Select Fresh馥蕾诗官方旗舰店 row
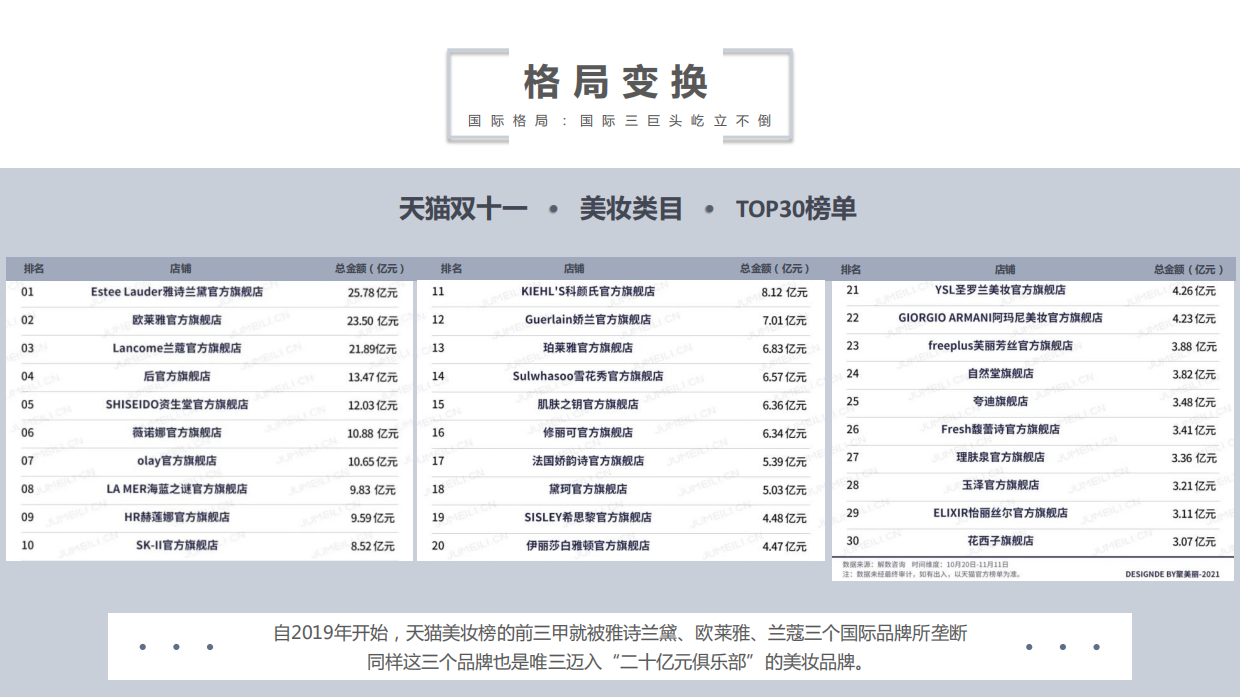Viewport: 1240px width, 697px height. point(1032,430)
